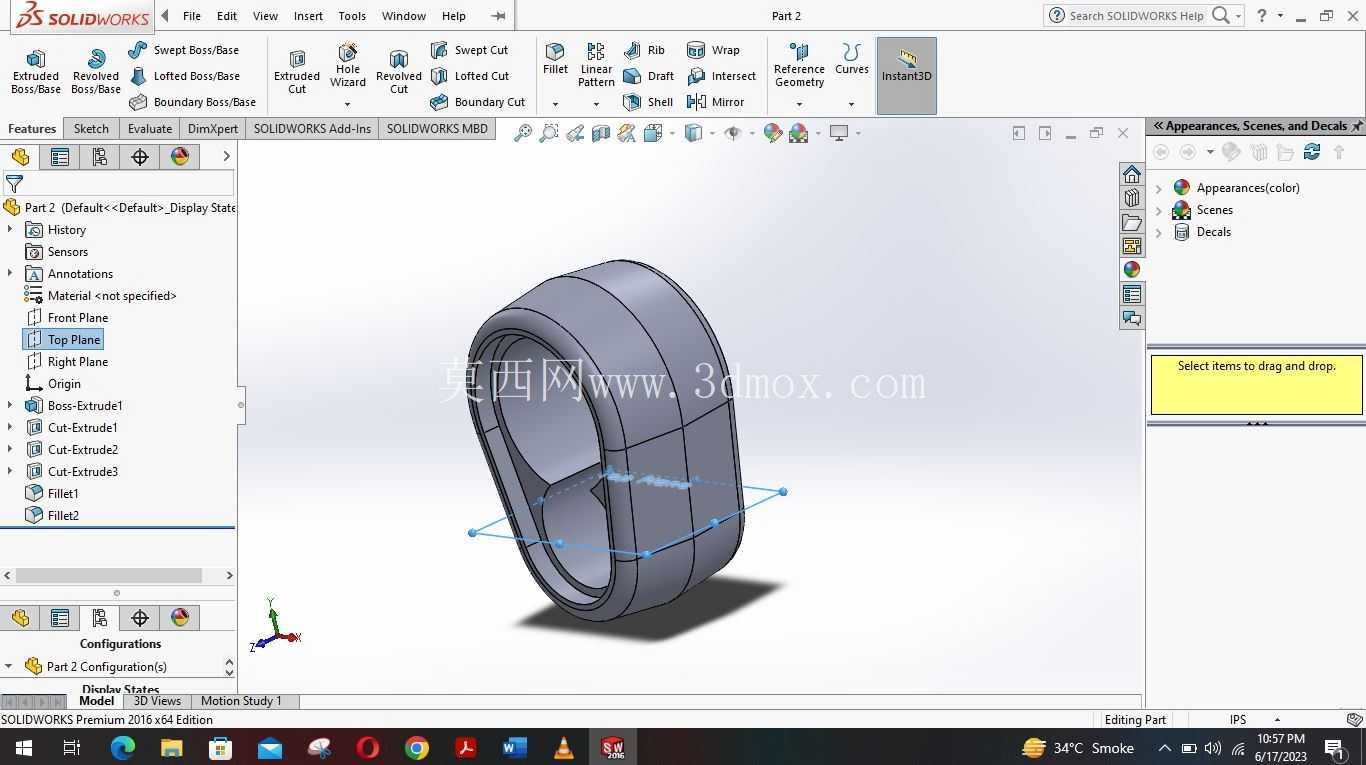Image resolution: width=1366 pixels, height=765 pixels.
Task: Open the unit system IPS dropdown
Action: pos(1277,720)
